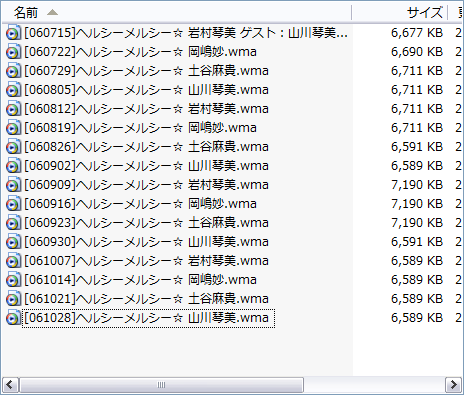Image resolution: width=464 pixels, height=395 pixels.
Task: Click the 6,591 KB size in the [060826] row
Action: point(417,147)
